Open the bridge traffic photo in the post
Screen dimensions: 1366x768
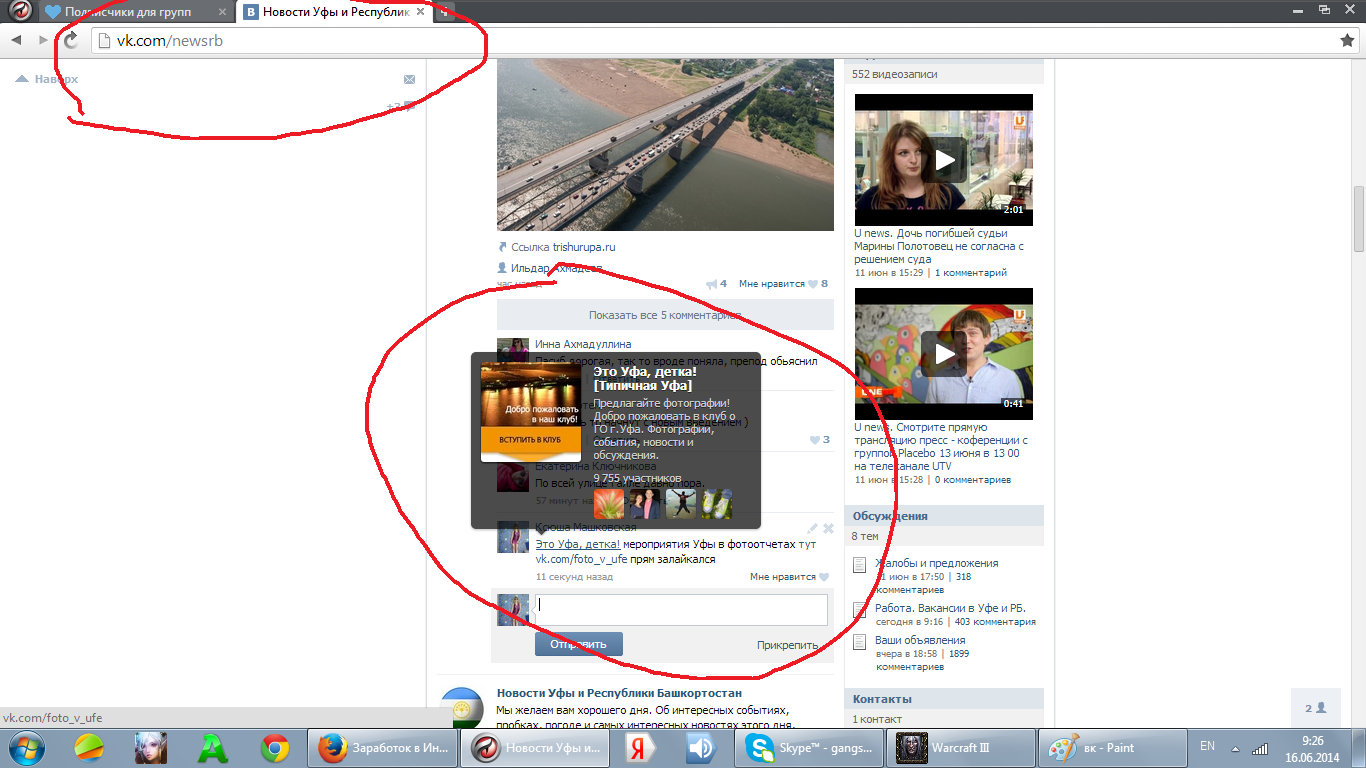click(665, 144)
